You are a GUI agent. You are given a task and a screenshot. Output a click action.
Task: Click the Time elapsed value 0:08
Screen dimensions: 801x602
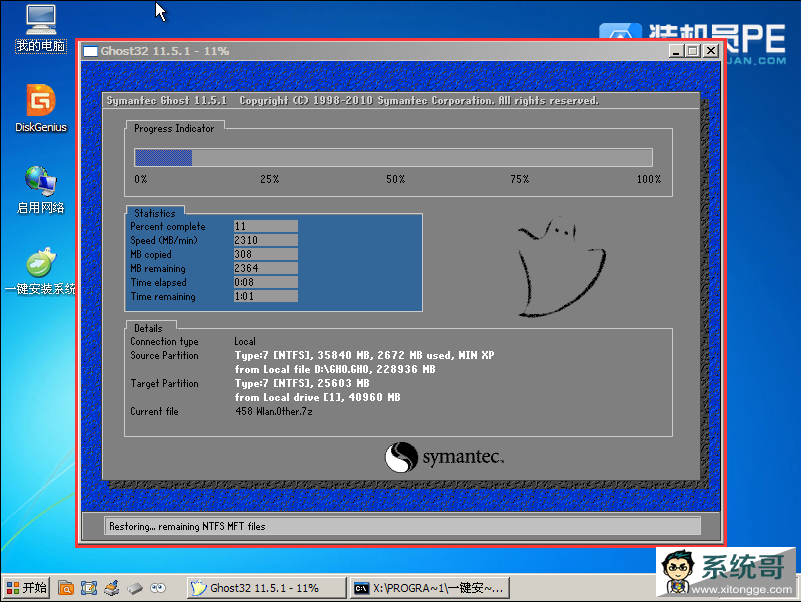266,282
